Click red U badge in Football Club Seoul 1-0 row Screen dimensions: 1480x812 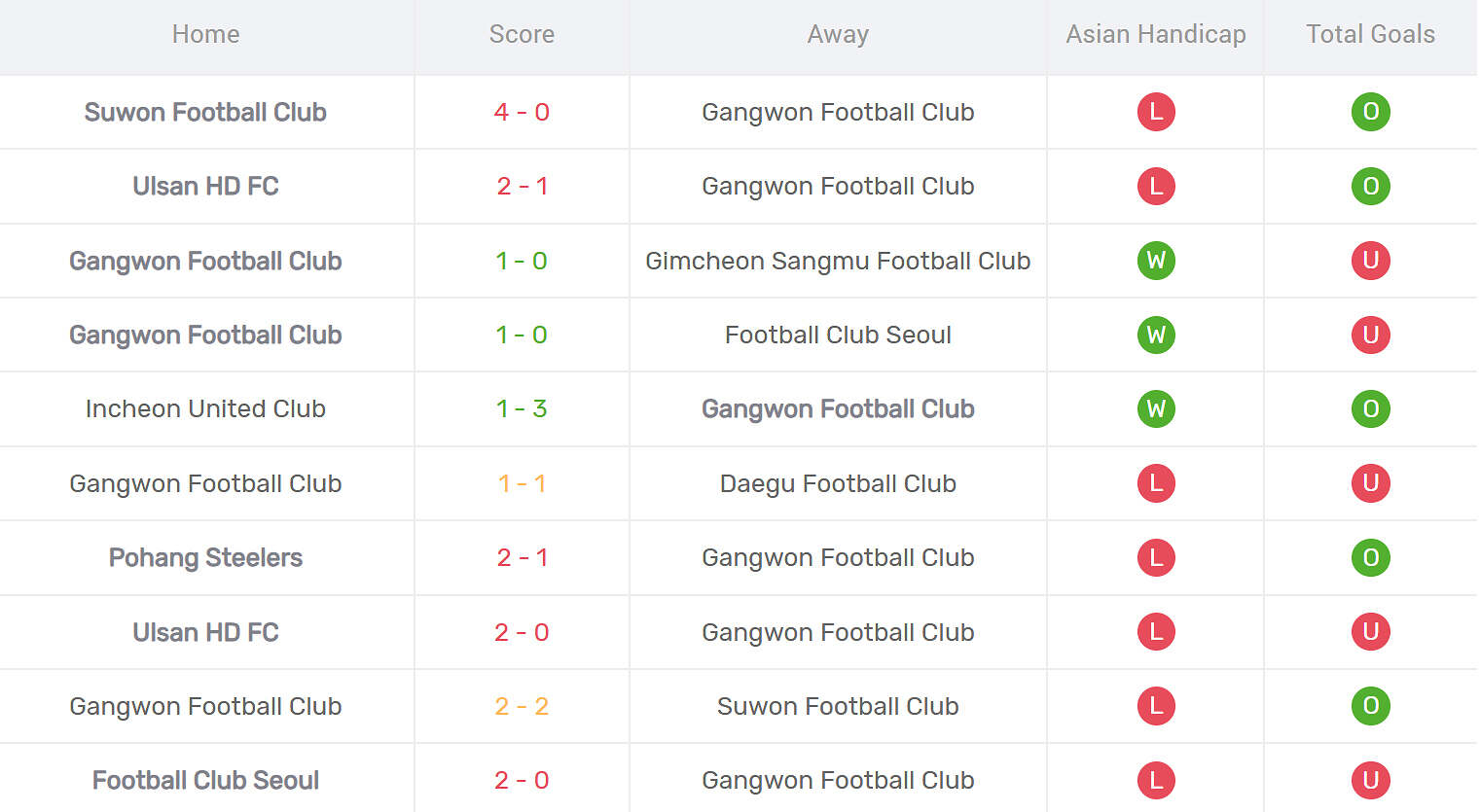[x=1370, y=335]
